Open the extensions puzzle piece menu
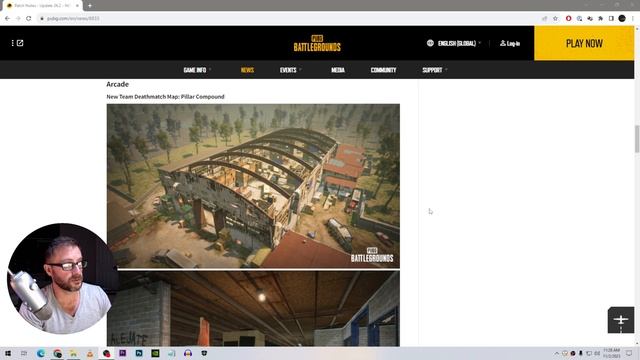Image resolution: width=640 pixels, height=360 pixels. [x=600, y=18]
